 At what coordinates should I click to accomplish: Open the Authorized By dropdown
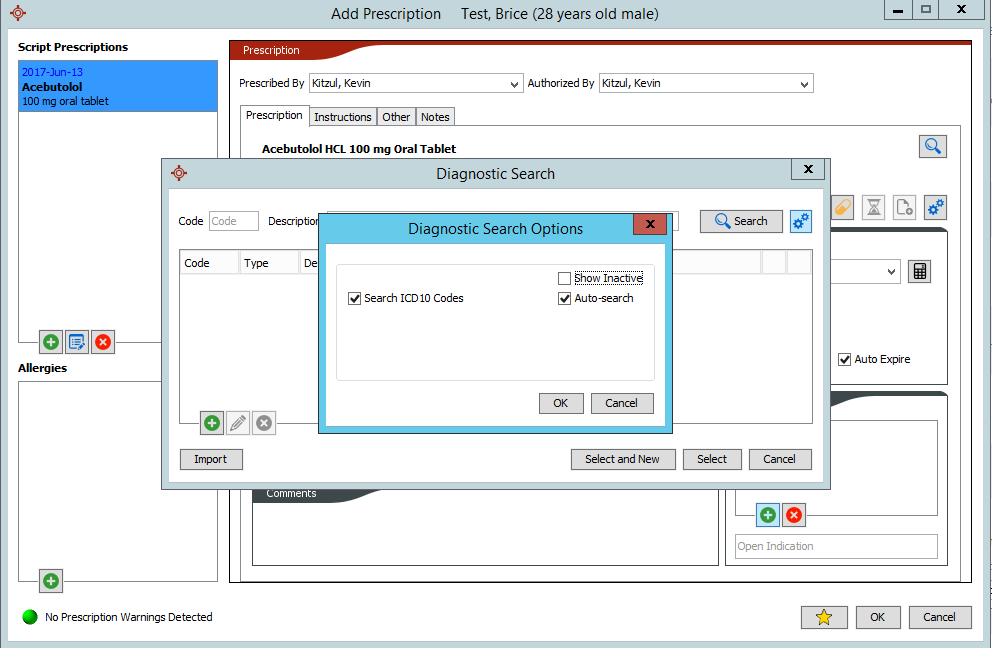[x=805, y=84]
